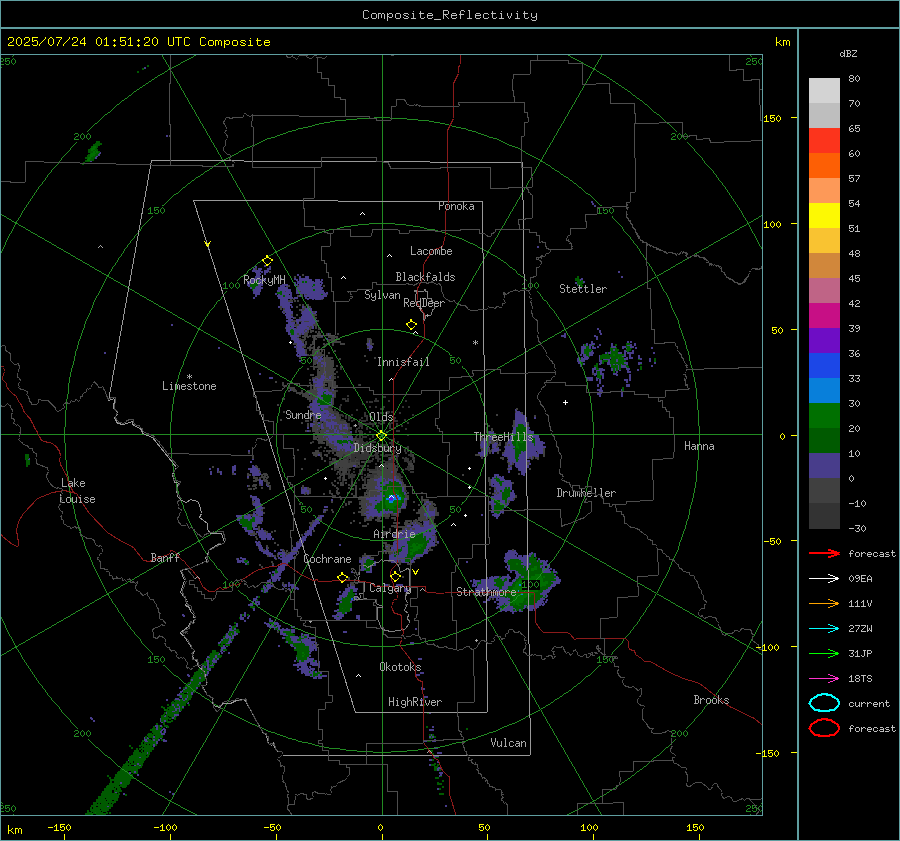900x841 pixels.
Task: Pick the bright yellow 54-51 dBZ swatch
Action: (824, 216)
